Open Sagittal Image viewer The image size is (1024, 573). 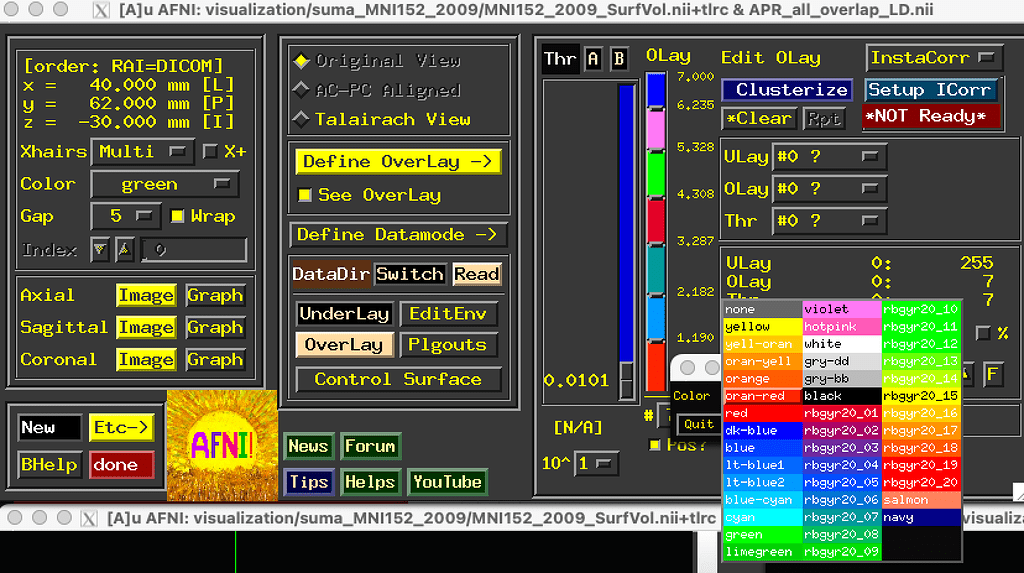146,327
